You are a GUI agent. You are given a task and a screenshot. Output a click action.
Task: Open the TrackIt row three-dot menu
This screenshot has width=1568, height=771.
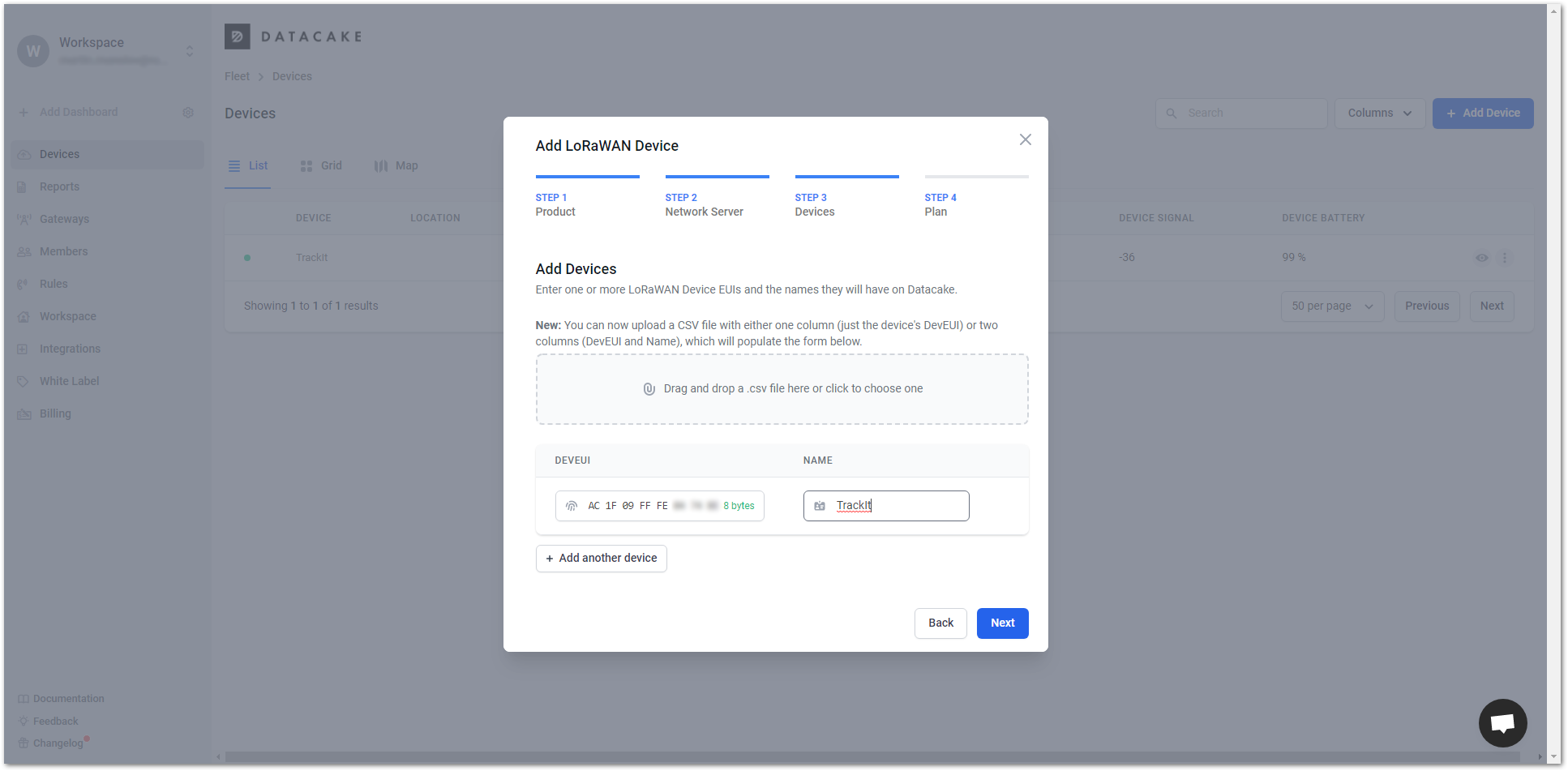(1505, 258)
